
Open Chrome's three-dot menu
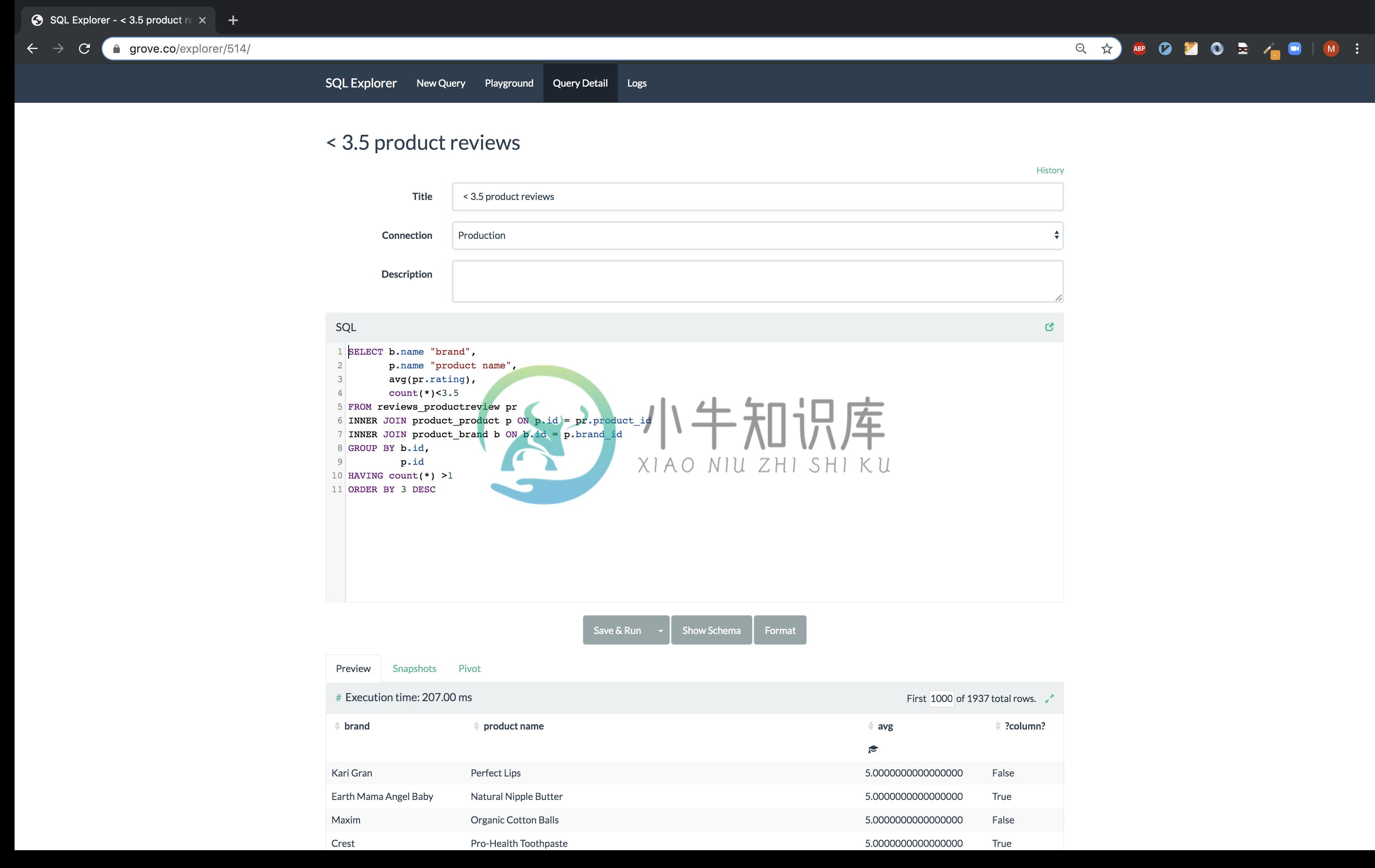(1357, 49)
